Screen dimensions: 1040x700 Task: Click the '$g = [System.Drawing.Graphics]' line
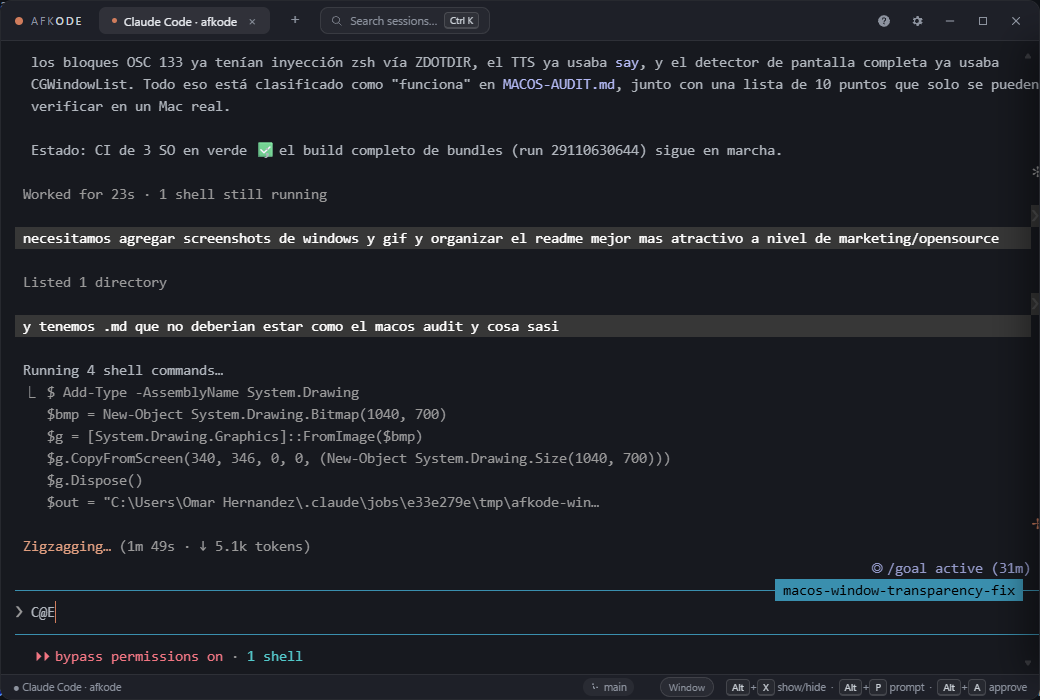(x=234, y=436)
